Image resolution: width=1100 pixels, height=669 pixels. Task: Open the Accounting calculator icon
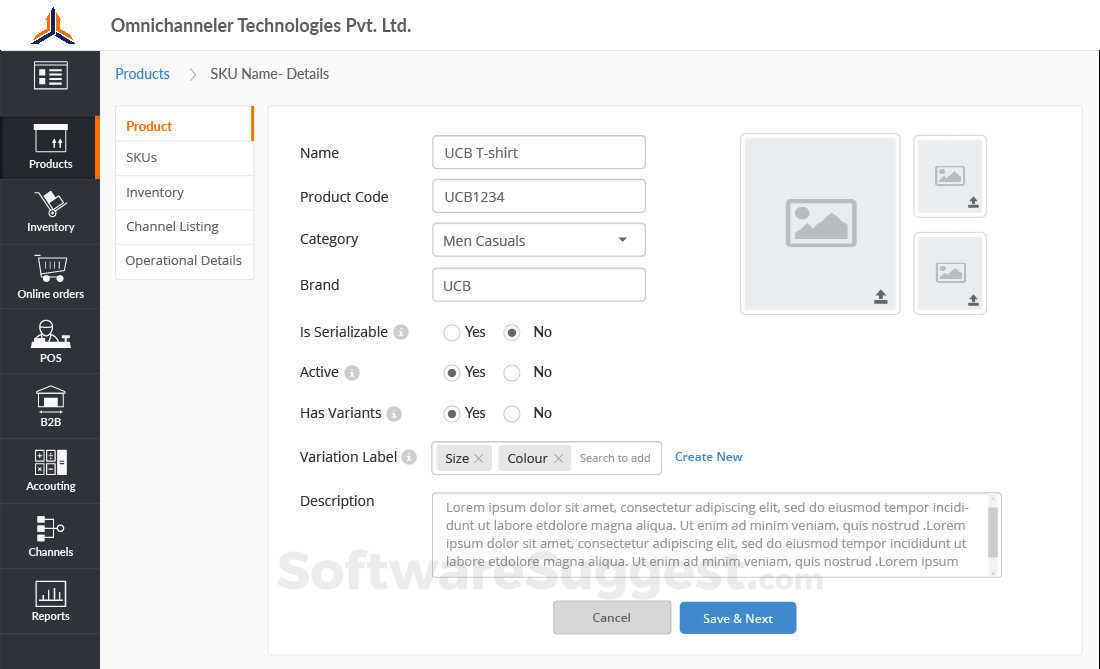pos(50,463)
